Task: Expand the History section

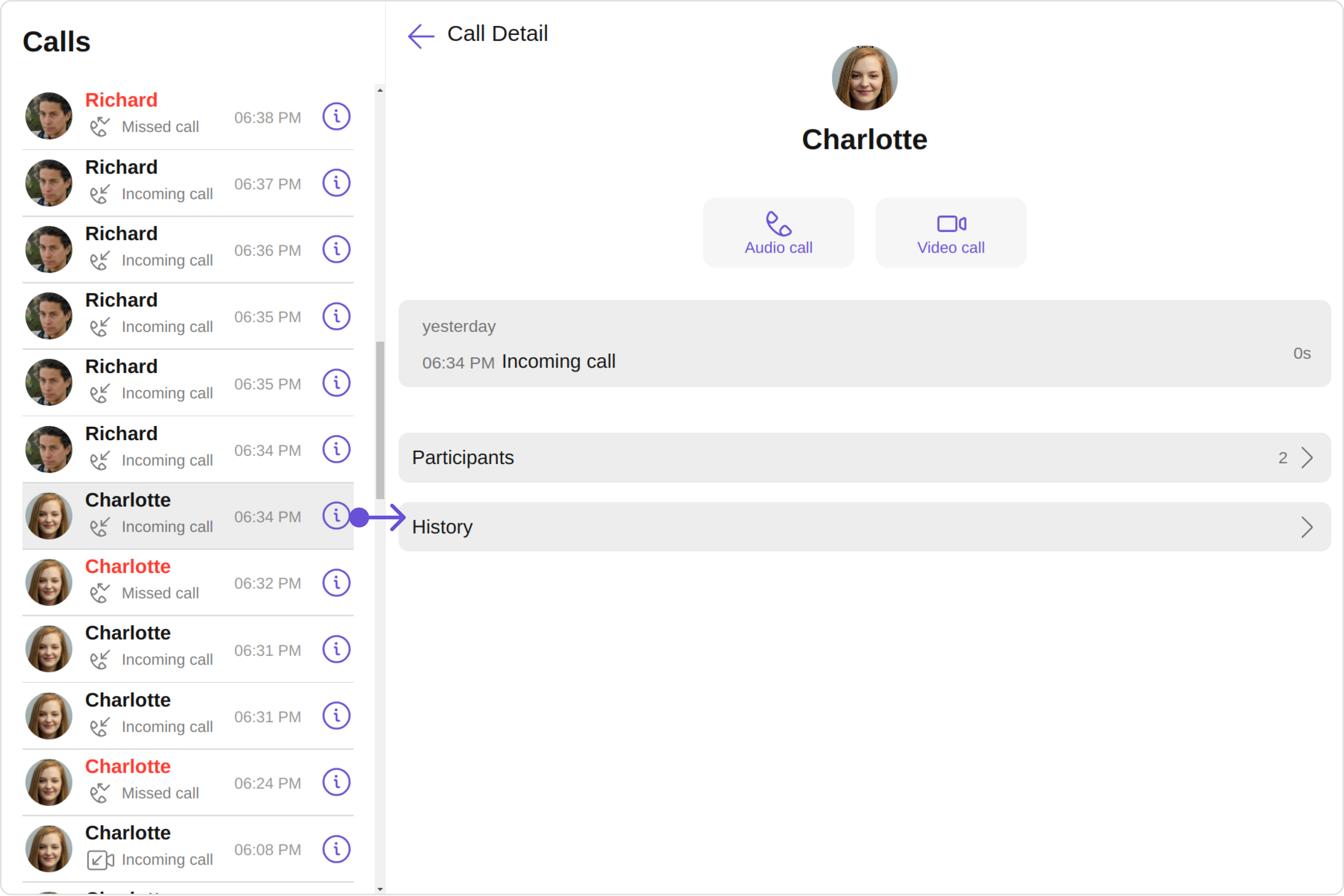Action: pyautogui.click(x=865, y=527)
